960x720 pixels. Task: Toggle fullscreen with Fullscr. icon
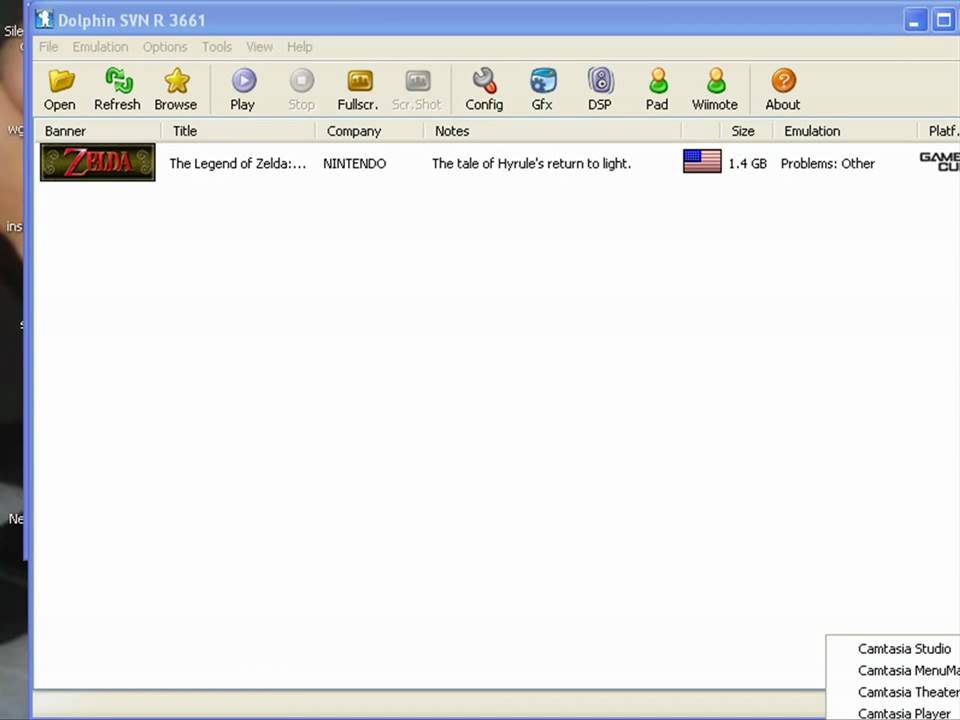click(358, 89)
